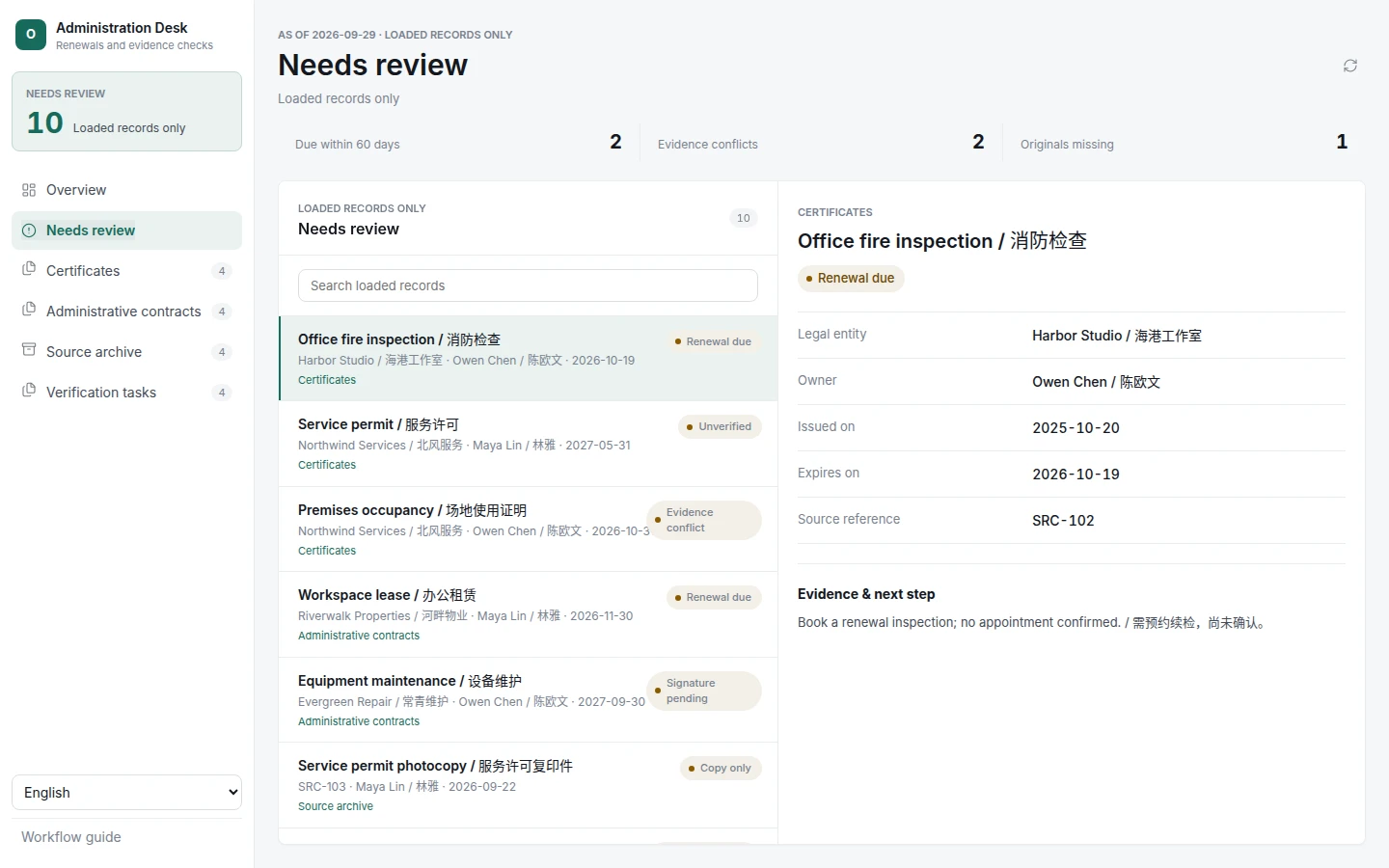This screenshot has height=868, width=1389.
Task: Click the Harbor Studio legal entity value
Action: pos(1117,336)
